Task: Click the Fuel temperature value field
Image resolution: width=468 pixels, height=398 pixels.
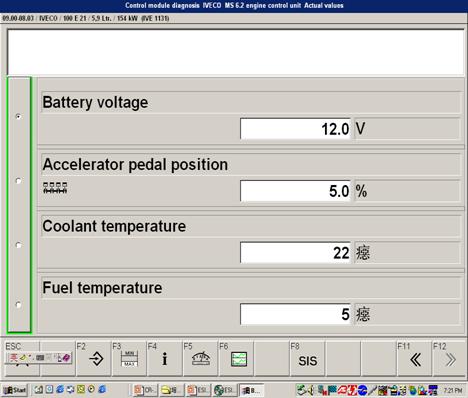Action: (295, 314)
